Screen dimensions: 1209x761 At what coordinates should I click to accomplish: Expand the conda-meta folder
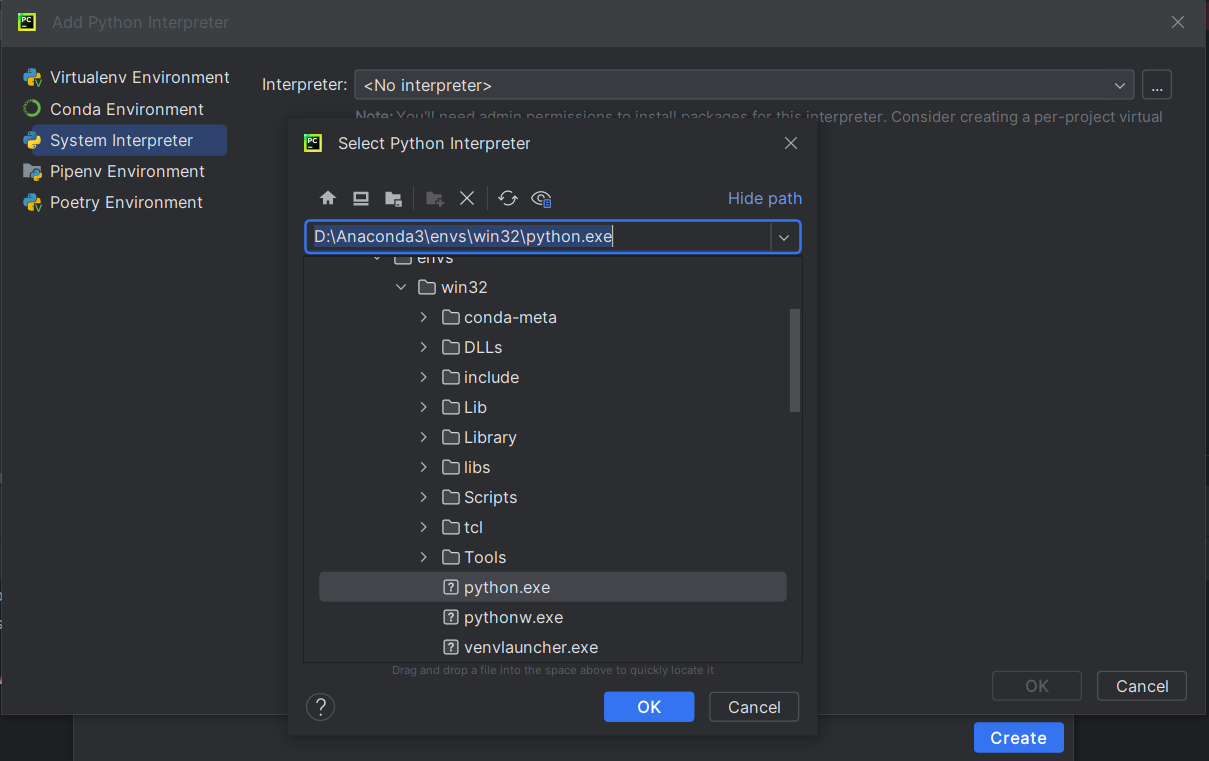pyautogui.click(x=424, y=317)
